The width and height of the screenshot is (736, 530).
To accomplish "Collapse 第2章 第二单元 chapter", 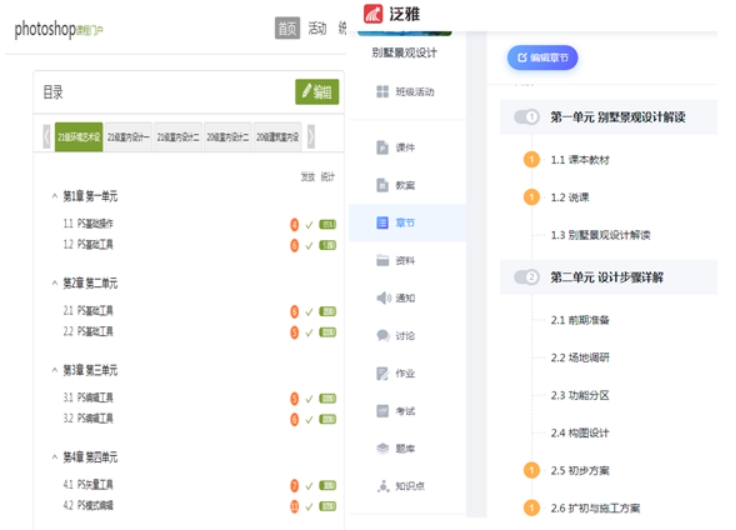I will [54, 283].
